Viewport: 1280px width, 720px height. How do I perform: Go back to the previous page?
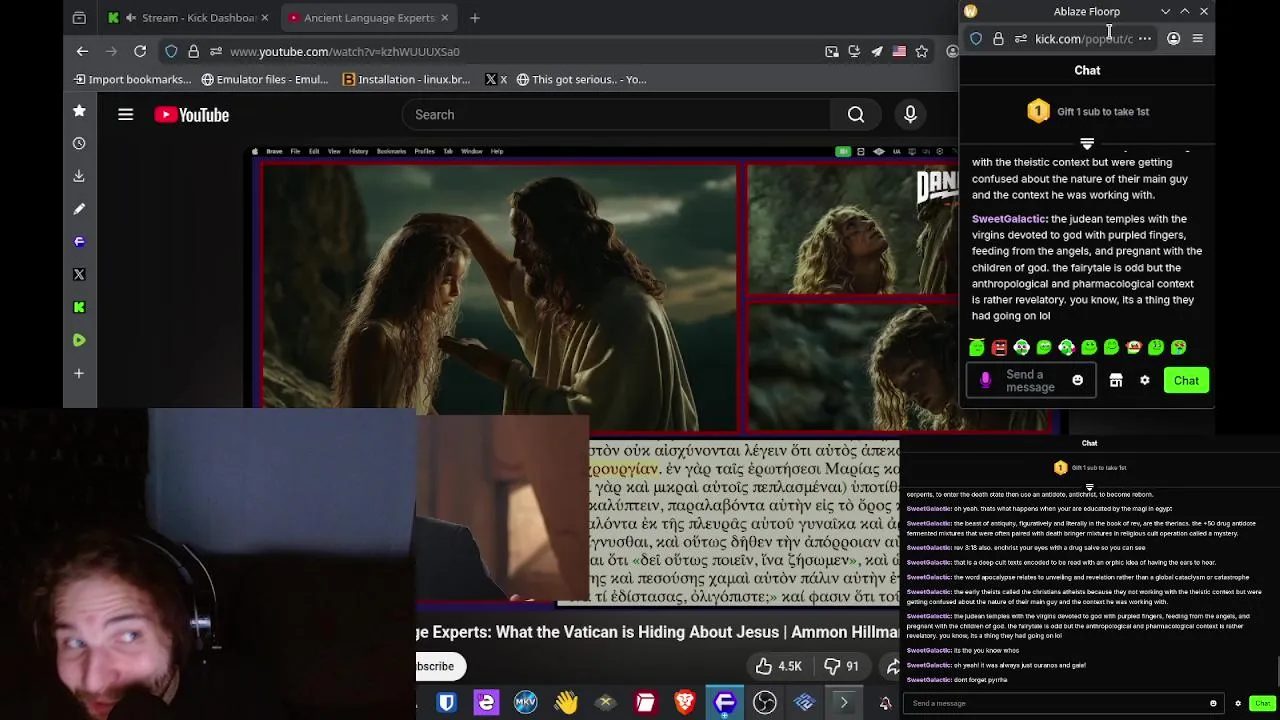[x=82, y=51]
